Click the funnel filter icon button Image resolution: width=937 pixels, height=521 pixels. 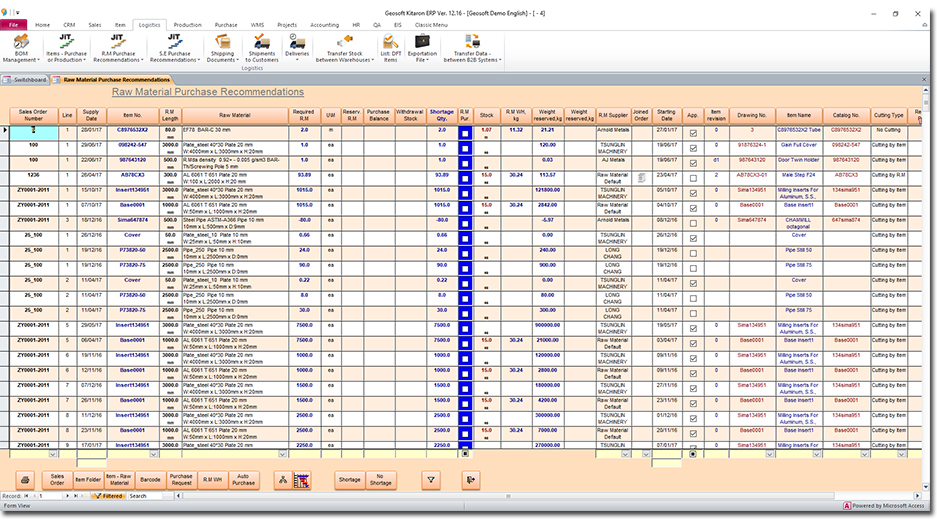(x=431, y=480)
